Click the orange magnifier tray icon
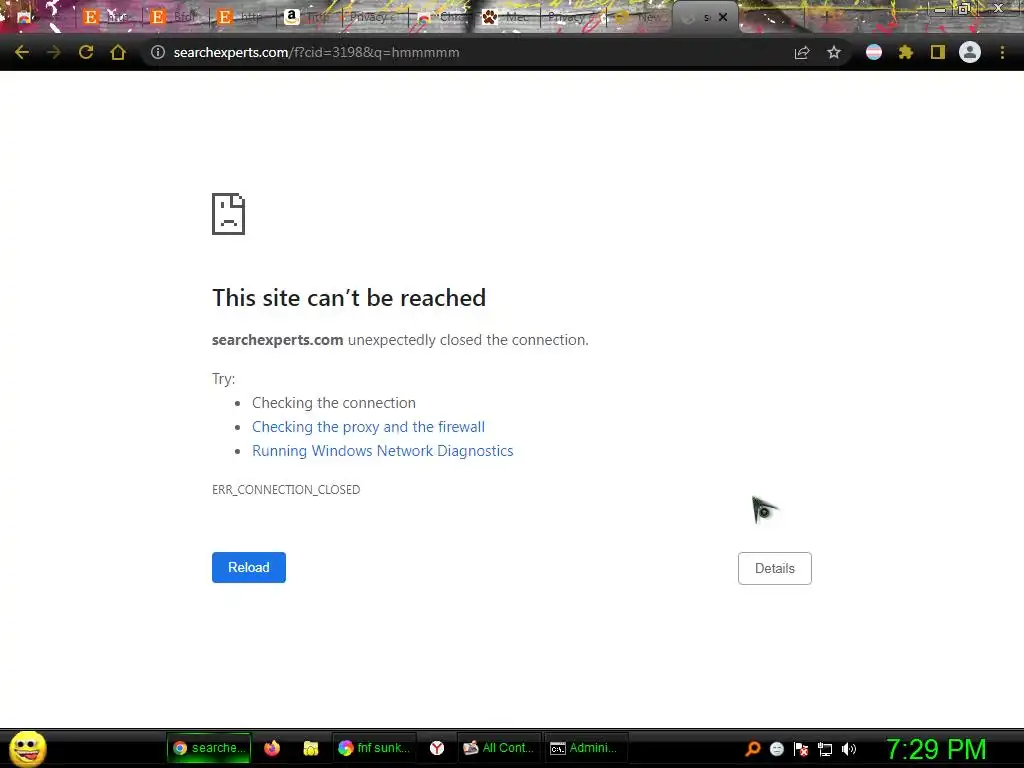This screenshot has width=1024, height=768. click(x=753, y=749)
